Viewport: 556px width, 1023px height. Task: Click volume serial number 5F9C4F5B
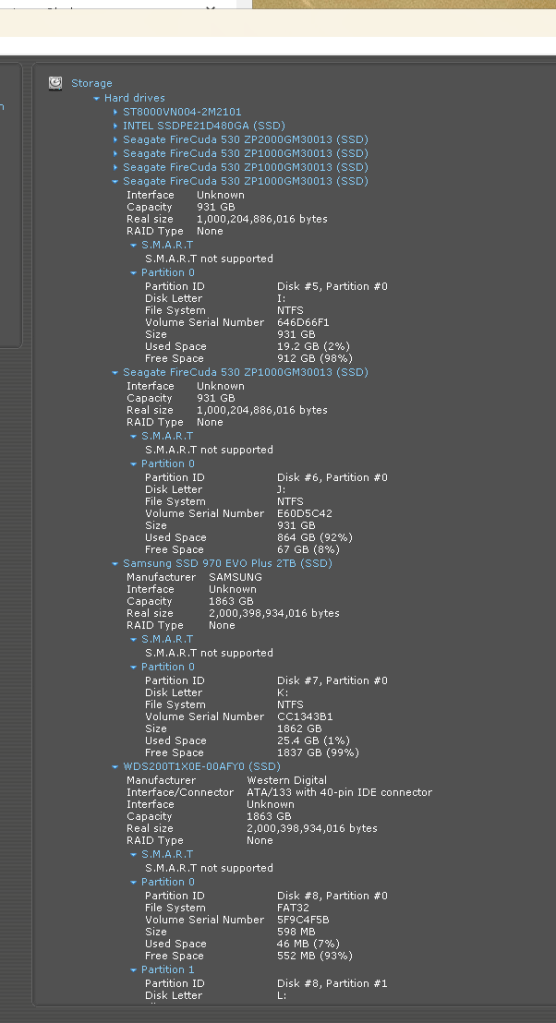303,920
